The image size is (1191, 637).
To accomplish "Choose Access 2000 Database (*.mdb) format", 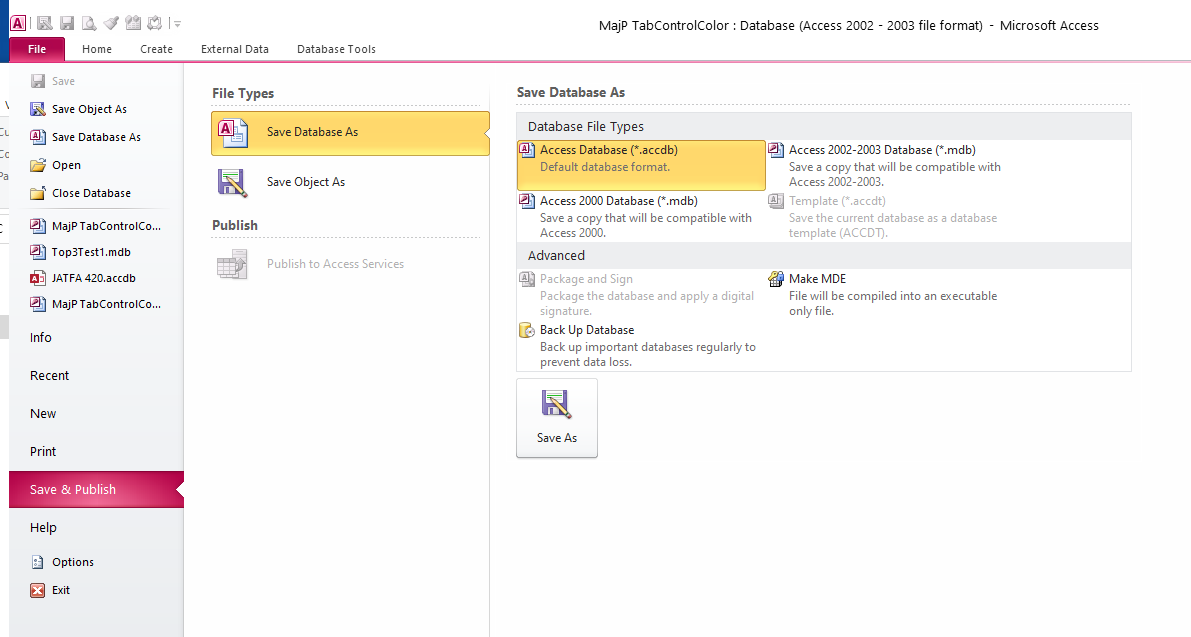I will (x=641, y=216).
